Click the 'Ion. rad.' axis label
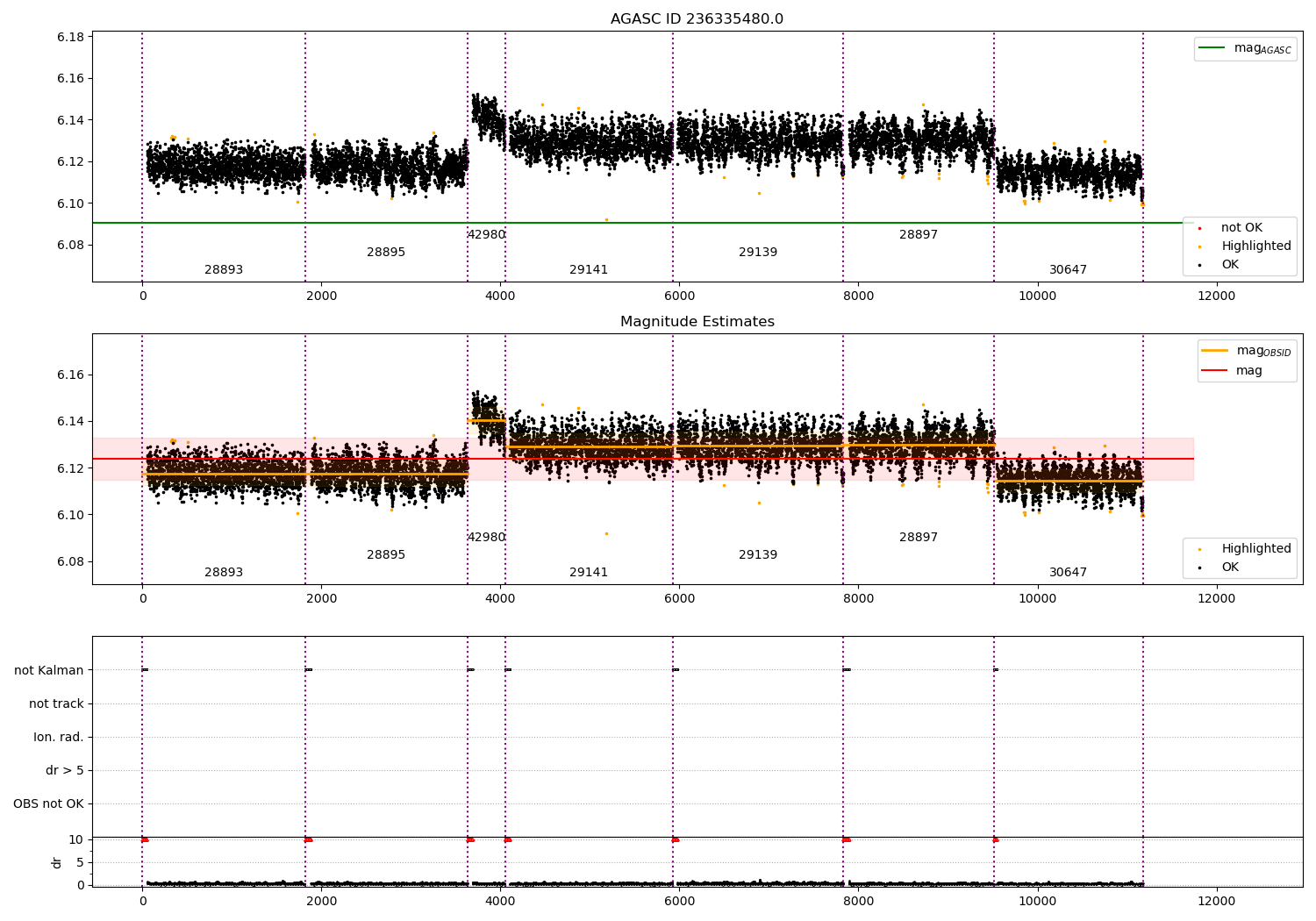The image size is (1316, 921). tap(59, 737)
